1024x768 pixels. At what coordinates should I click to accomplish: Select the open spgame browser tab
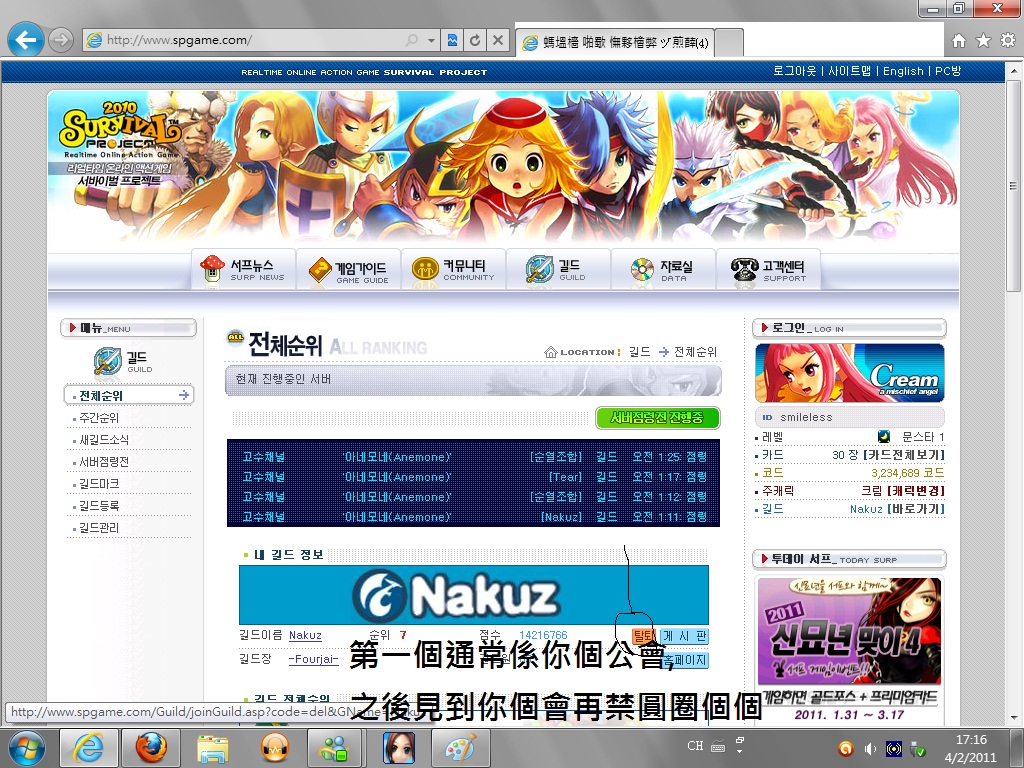(615, 42)
